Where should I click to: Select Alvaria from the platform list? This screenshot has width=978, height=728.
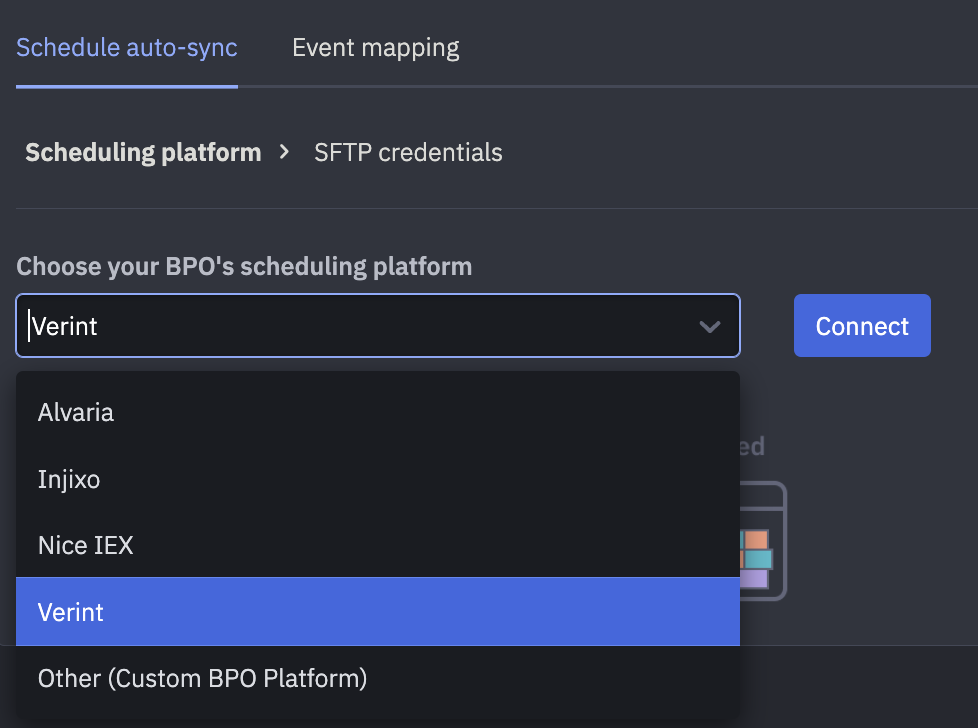(76, 412)
